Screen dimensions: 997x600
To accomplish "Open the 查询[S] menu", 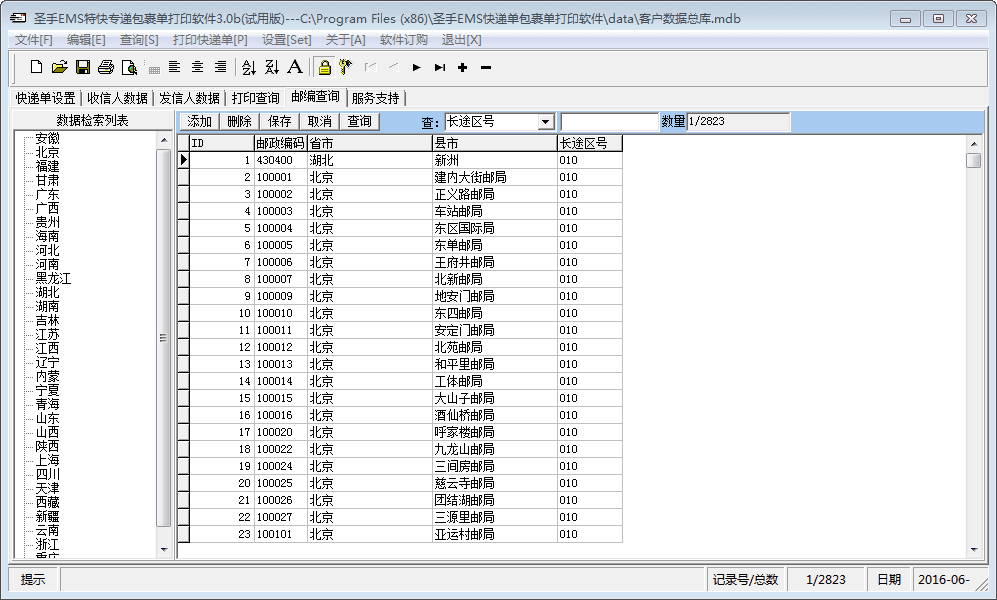I will coord(139,40).
